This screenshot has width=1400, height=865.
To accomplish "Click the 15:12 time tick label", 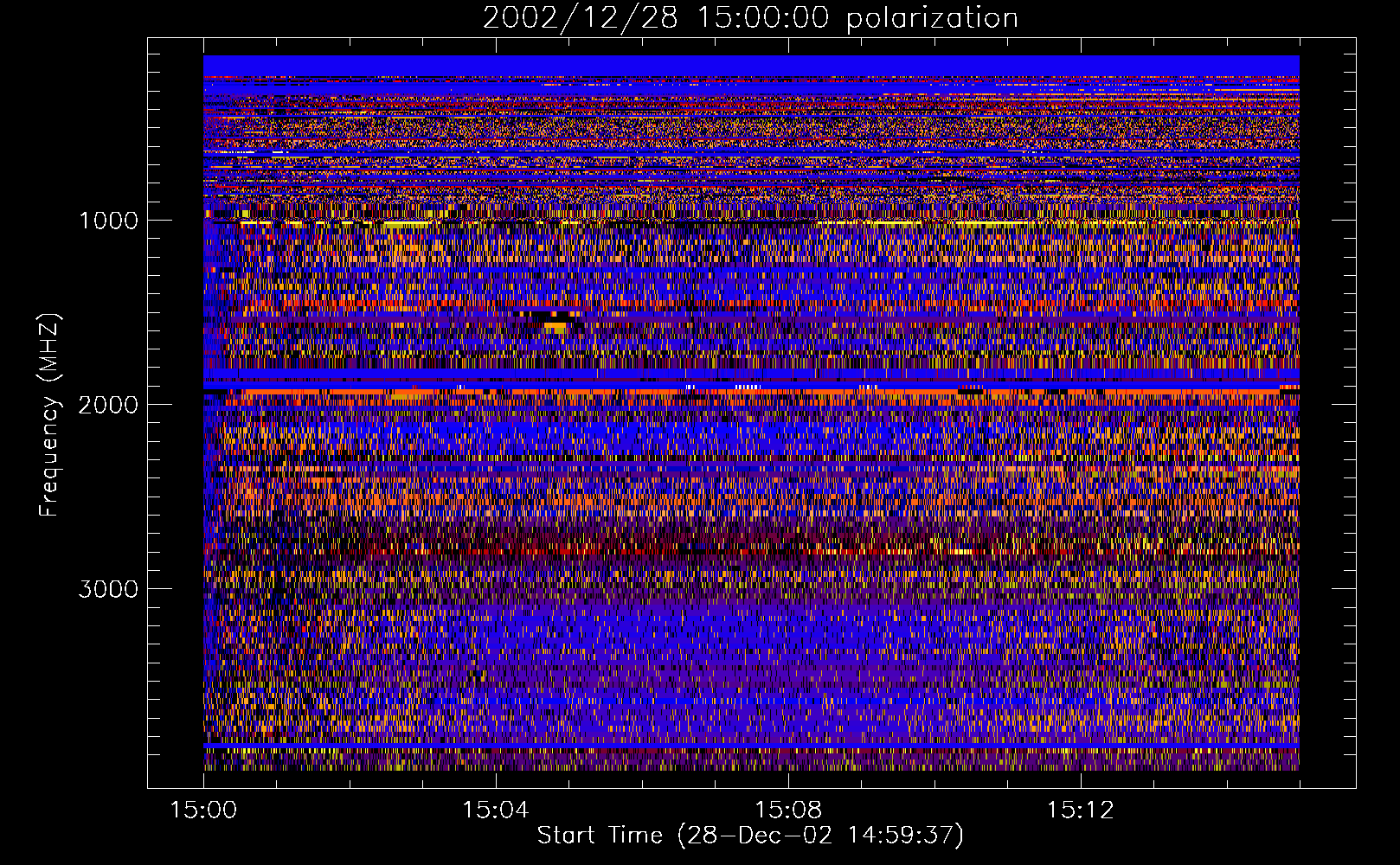I will 1080,811.
